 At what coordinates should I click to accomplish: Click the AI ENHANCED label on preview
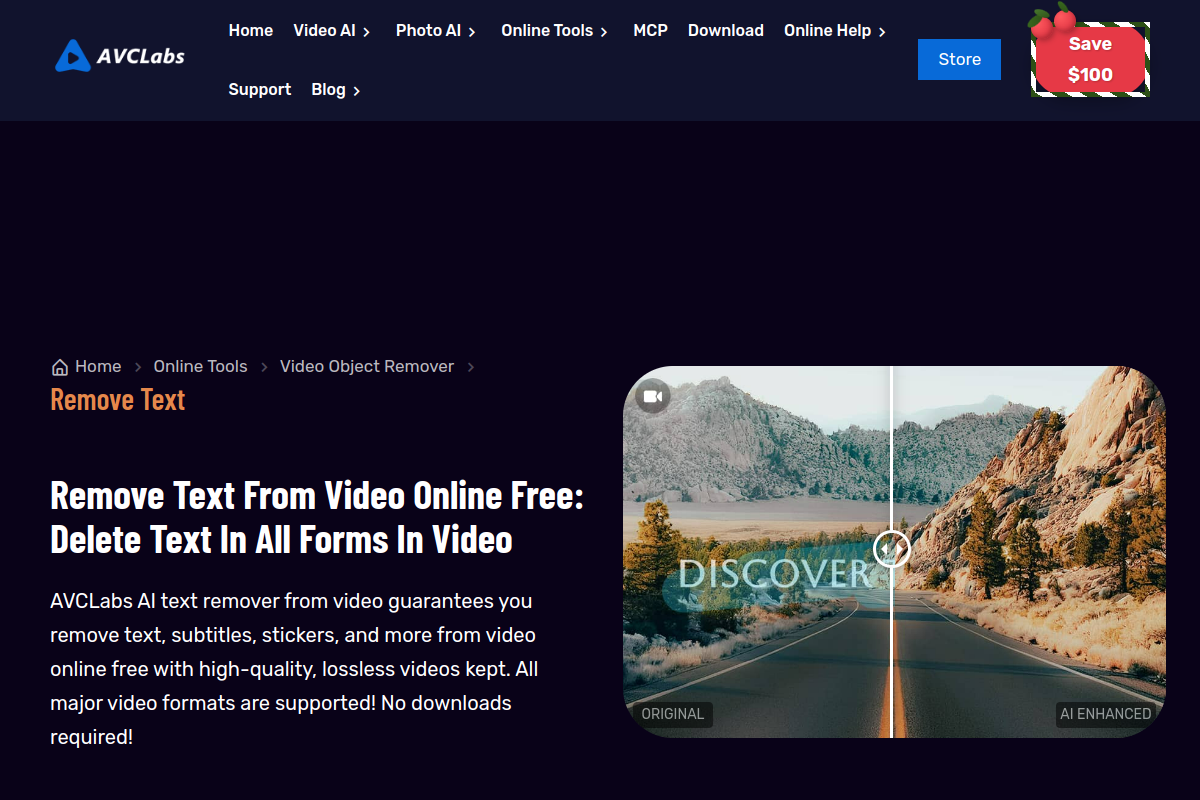point(1106,714)
